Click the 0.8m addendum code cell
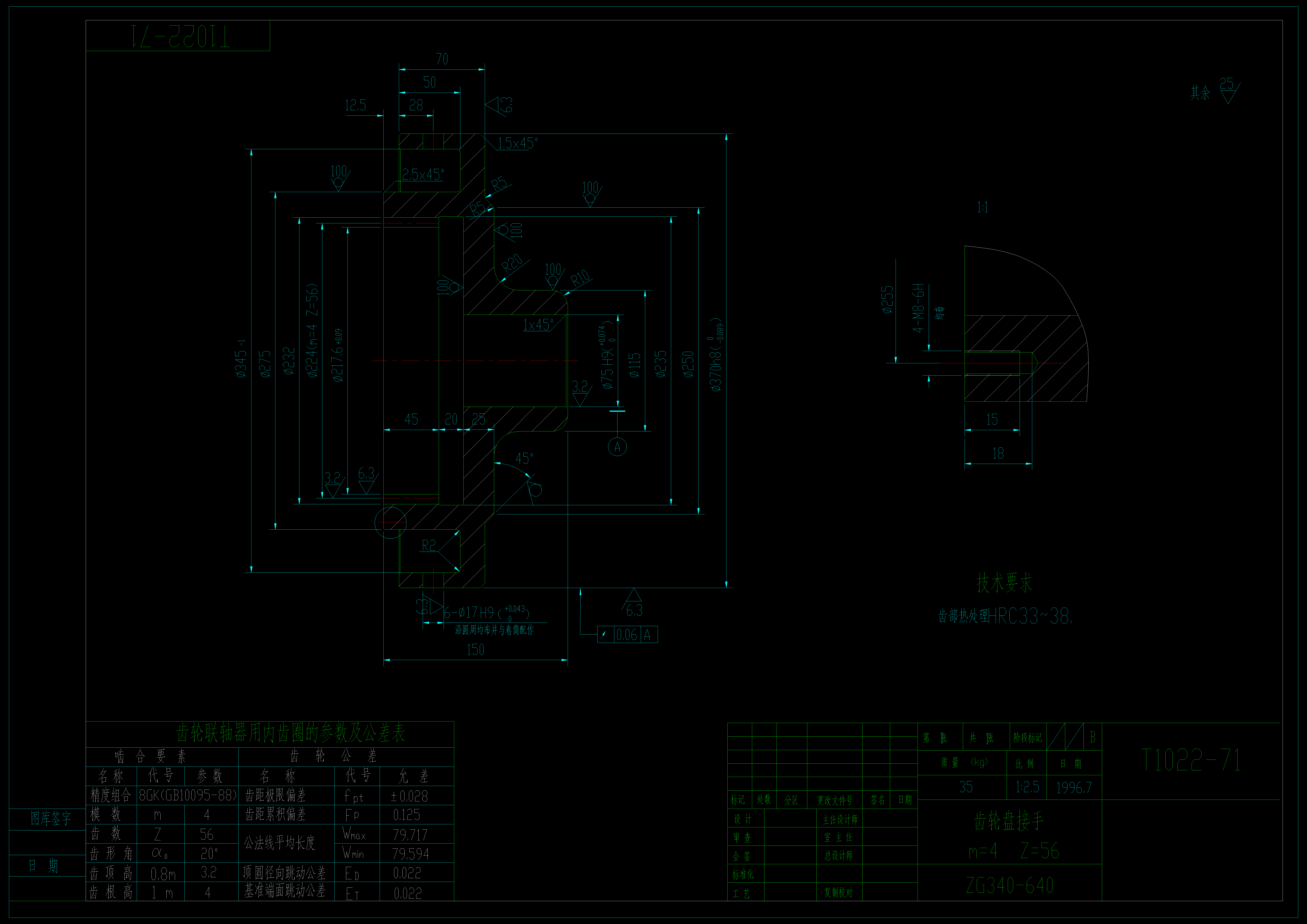 click(x=163, y=874)
